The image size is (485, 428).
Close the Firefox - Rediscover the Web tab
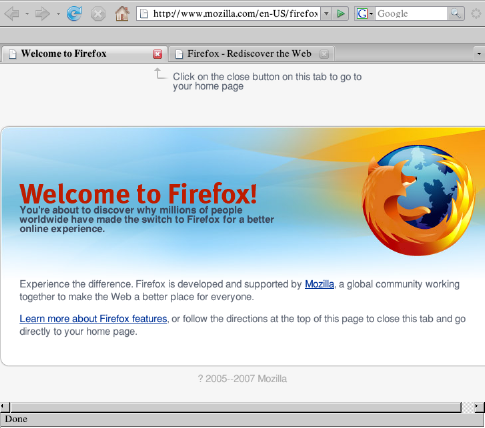(324, 54)
